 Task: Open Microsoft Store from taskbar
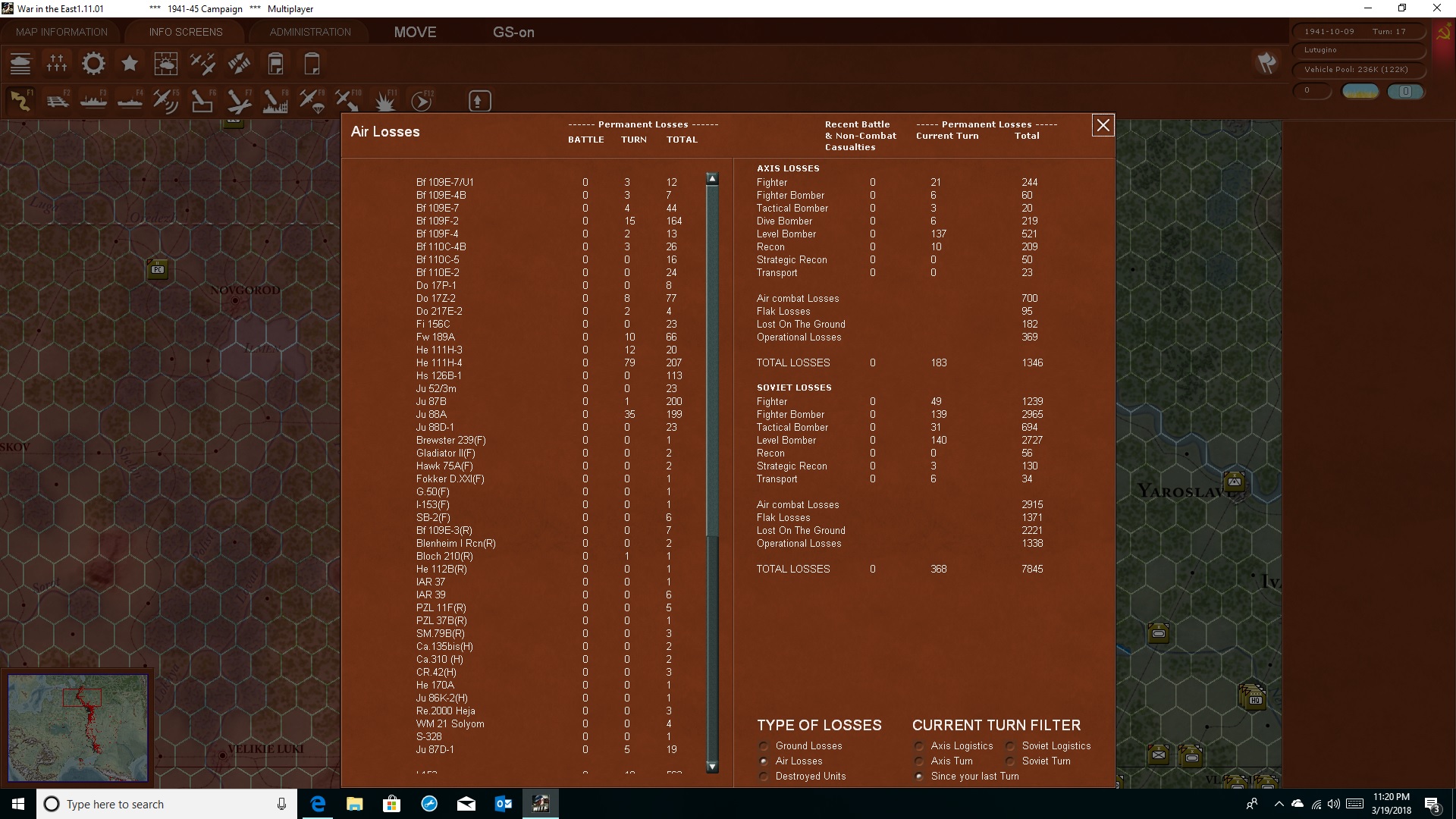tap(391, 804)
